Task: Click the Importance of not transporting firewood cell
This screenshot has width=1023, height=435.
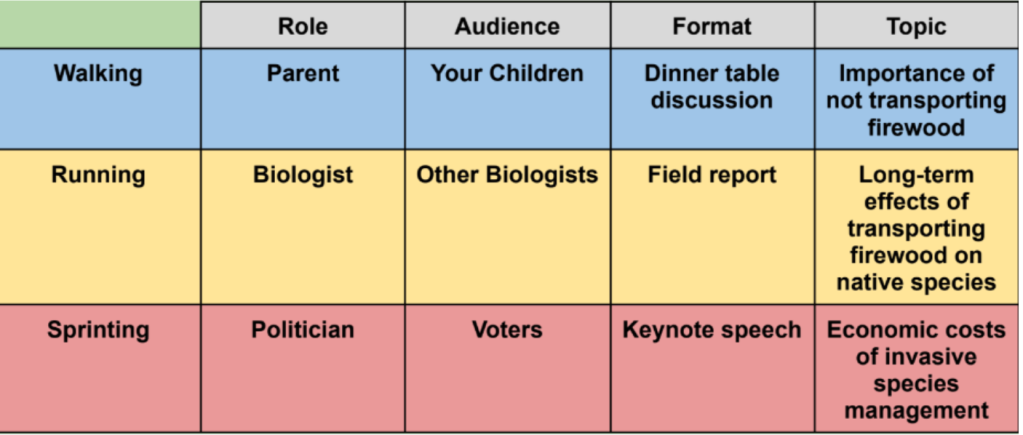Action: click(x=916, y=100)
